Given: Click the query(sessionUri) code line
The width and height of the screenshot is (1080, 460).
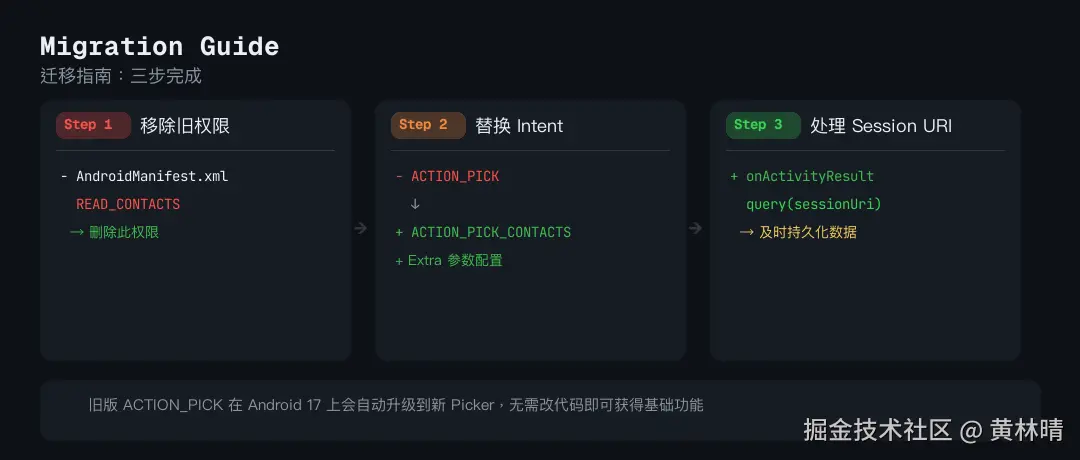Looking at the screenshot, I should tap(813, 204).
